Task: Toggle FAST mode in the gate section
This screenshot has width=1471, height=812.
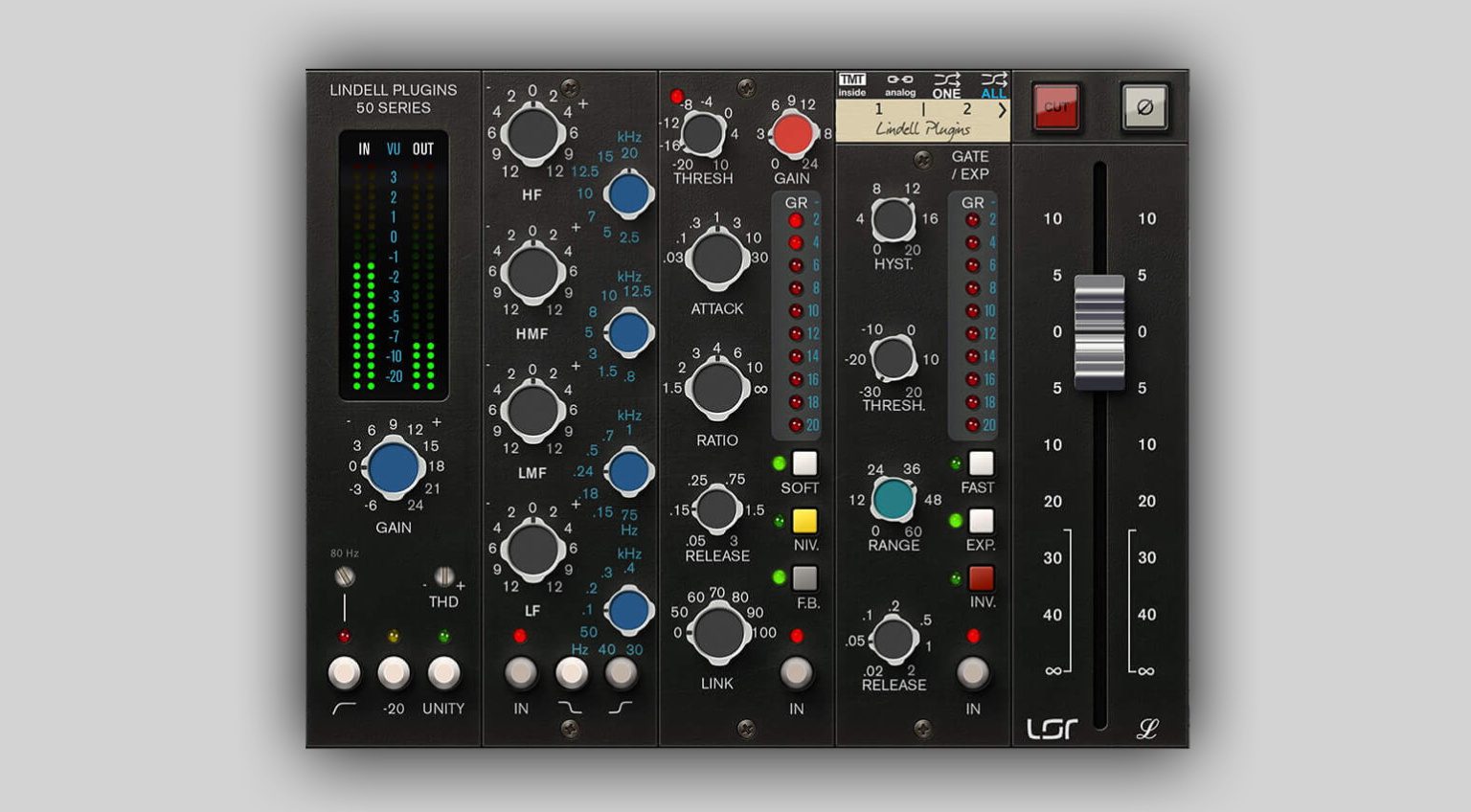Action: [x=980, y=463]
